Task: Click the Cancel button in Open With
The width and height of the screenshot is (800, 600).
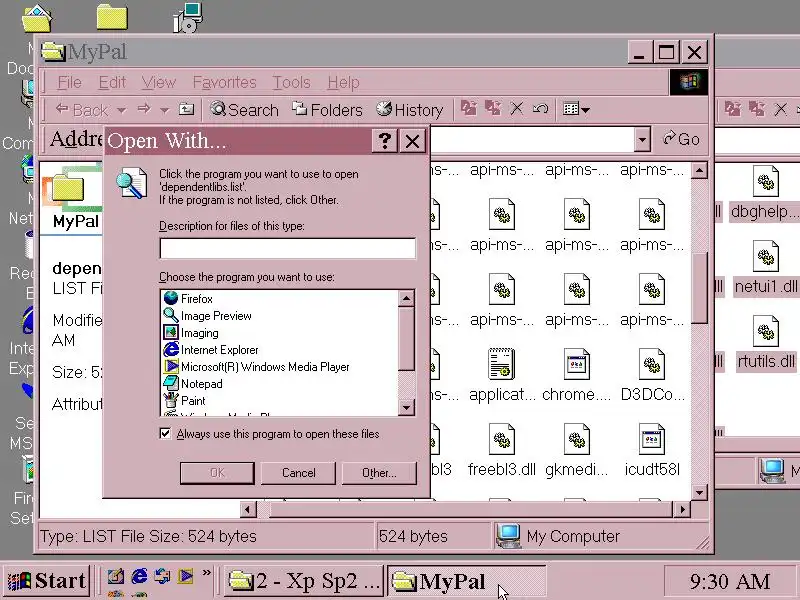Action: pyautogui.click(x=298, y=473)
